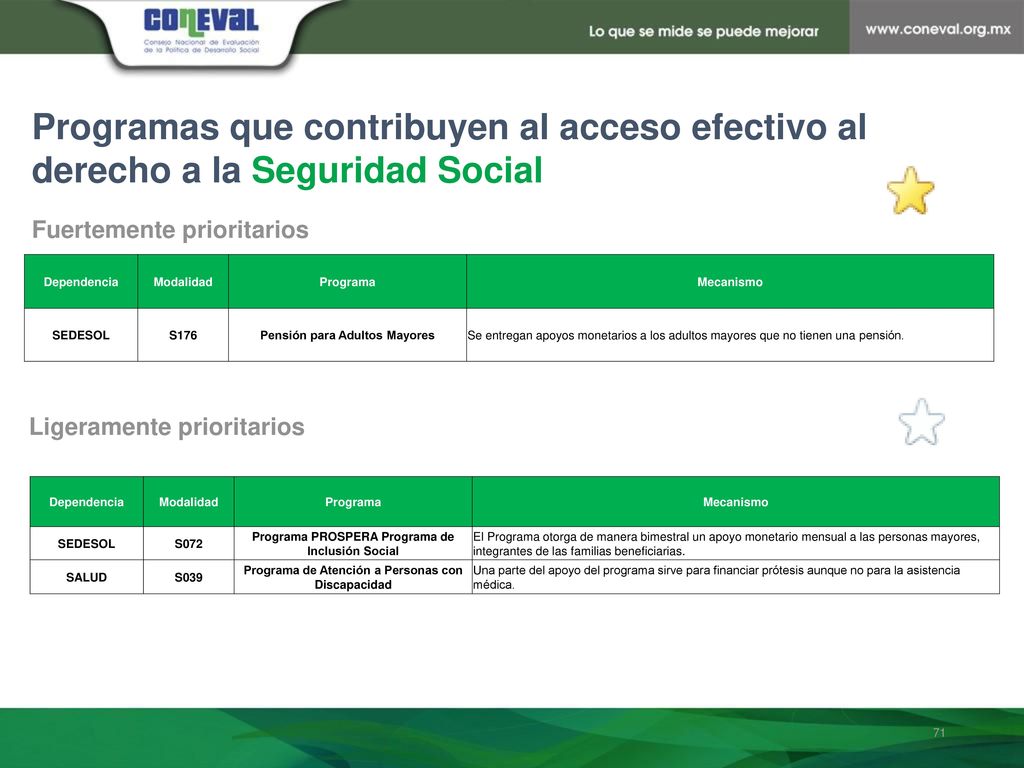
Task: Click 'Programa' header in Ligeramente prioritarios table
Action: click(353, 502)
